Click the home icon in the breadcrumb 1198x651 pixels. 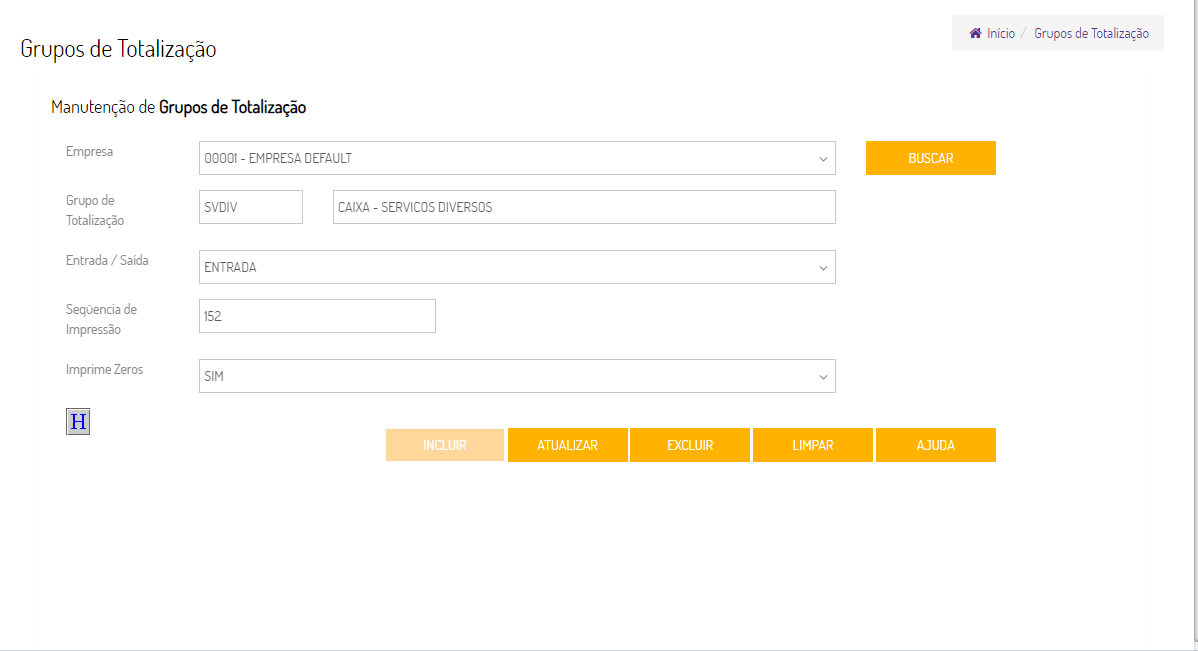click(975, 34)
